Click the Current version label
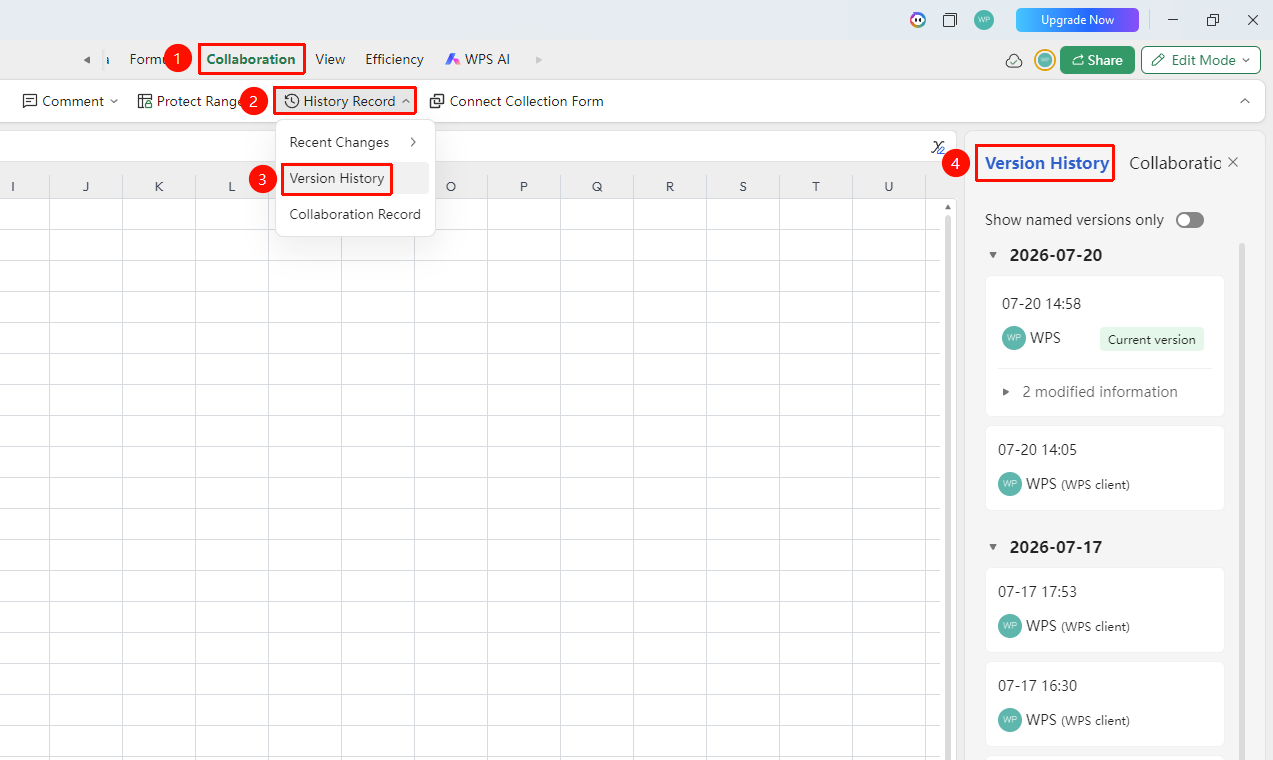The width and height of the screenshot is (1273, 760). point(1152,339)
